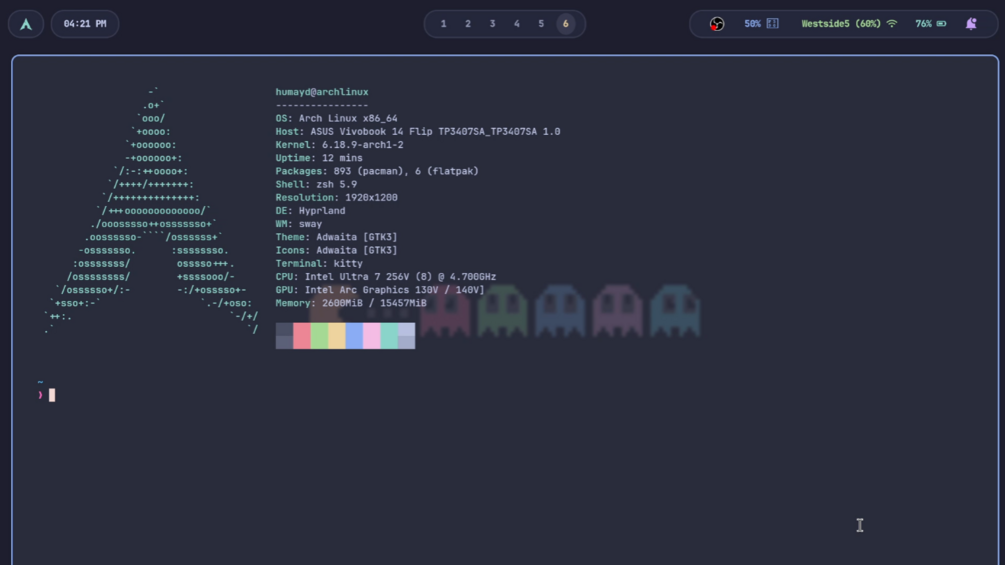Click the humayd@archlinux title text
This screenshot has width=1005, height=565.
click(x=322, y=92)
